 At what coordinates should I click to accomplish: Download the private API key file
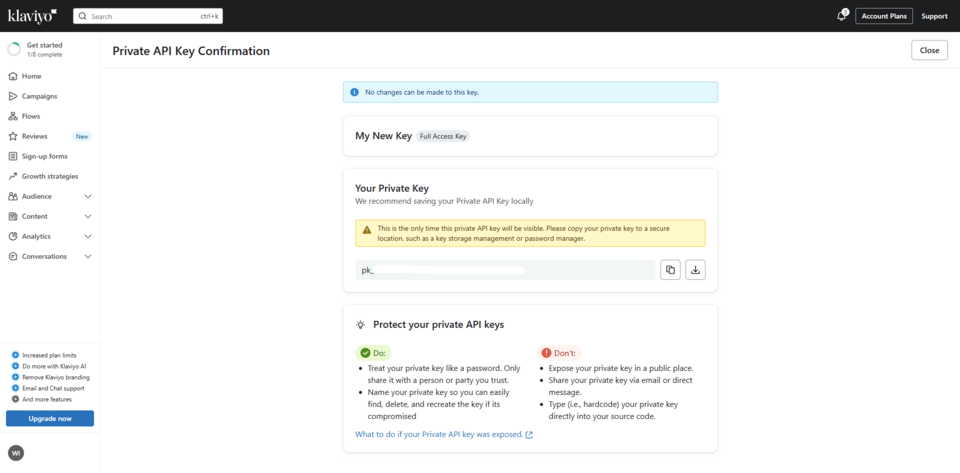point(696,270)
